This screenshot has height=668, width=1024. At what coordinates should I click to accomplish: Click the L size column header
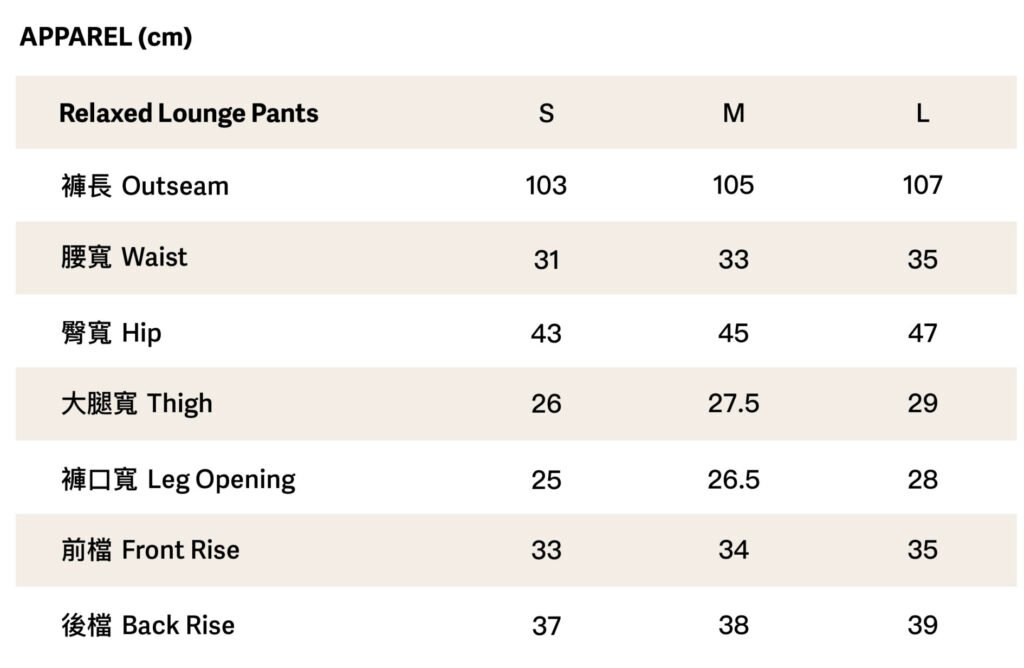(922, 113)
